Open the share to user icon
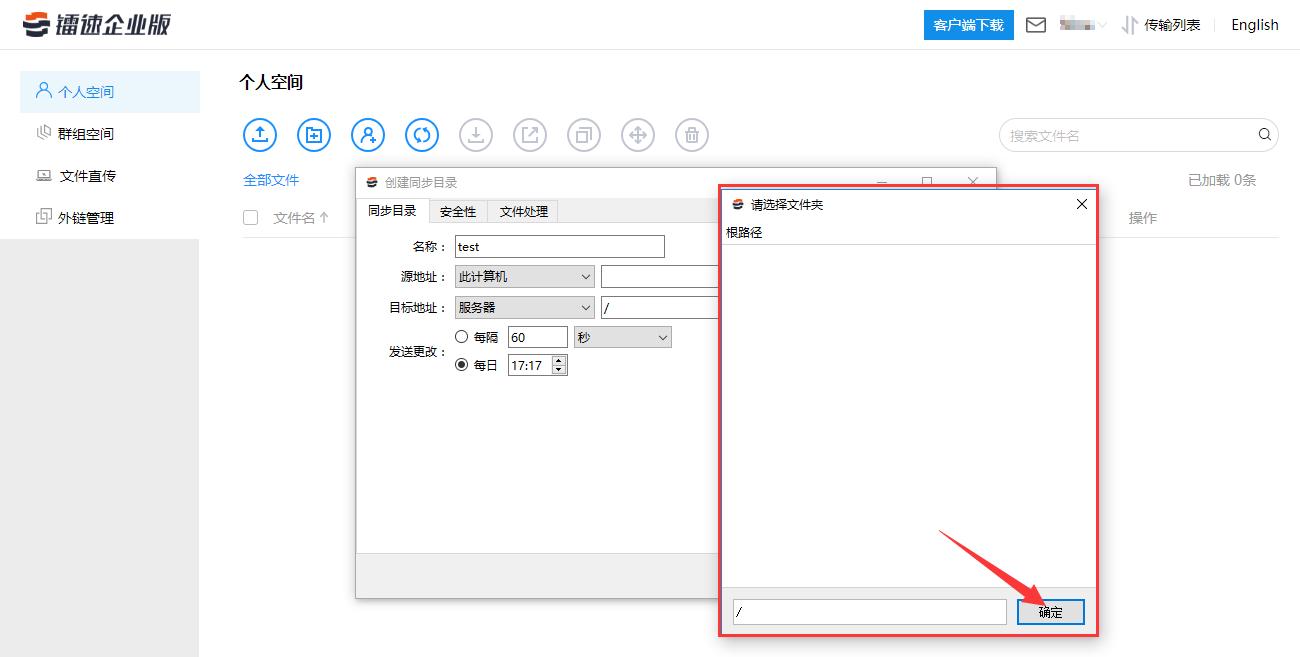Image resolution: width=1300 pixels, height=657 pixels. 367,134
